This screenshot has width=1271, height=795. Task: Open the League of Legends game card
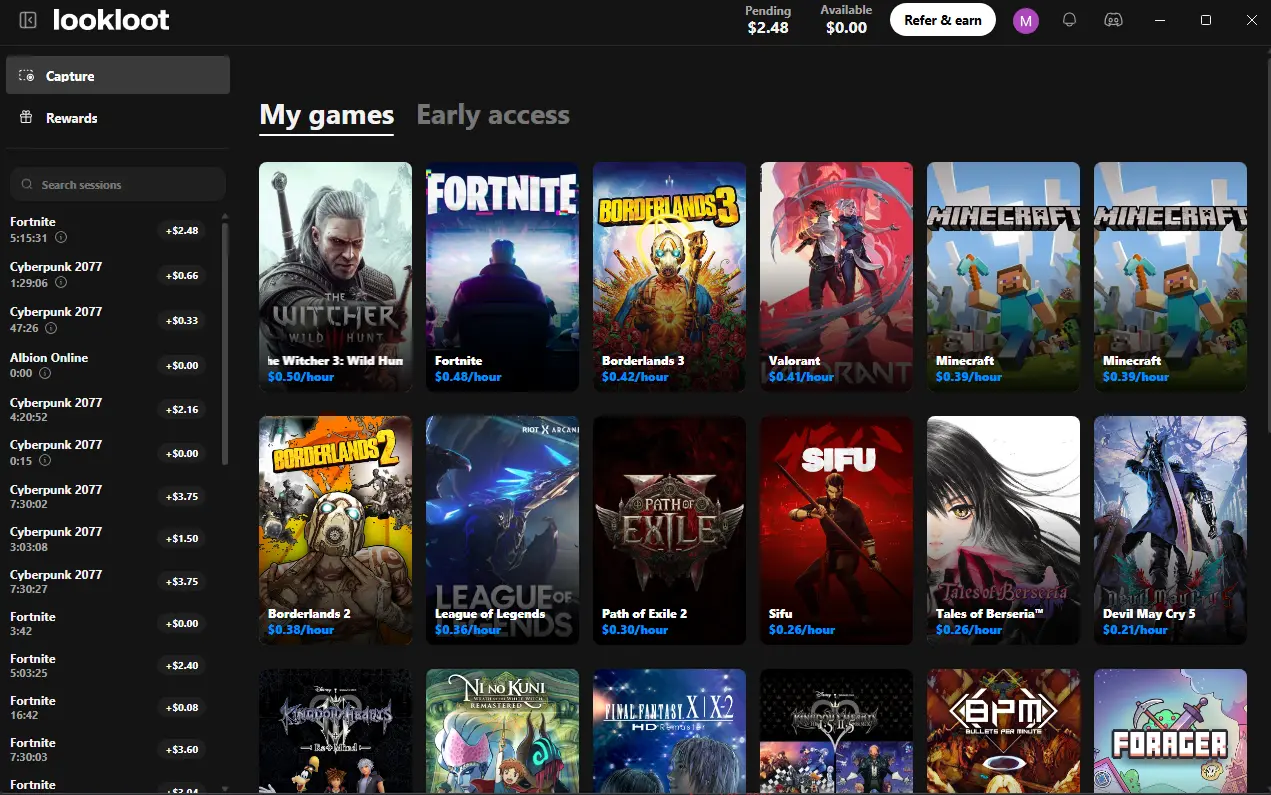[502, 530]
